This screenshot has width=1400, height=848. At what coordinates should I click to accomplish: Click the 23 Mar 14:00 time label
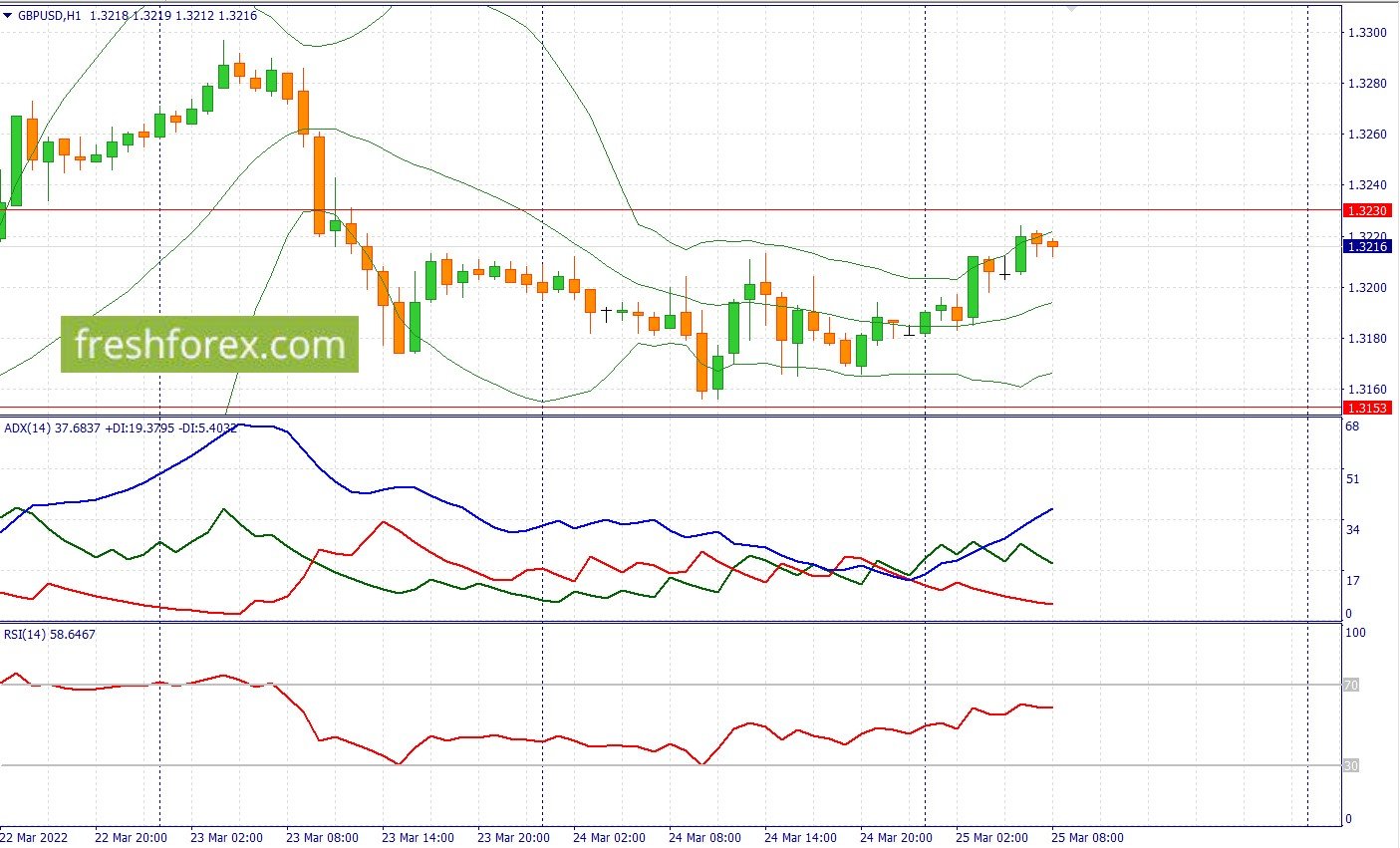(418, 837)
